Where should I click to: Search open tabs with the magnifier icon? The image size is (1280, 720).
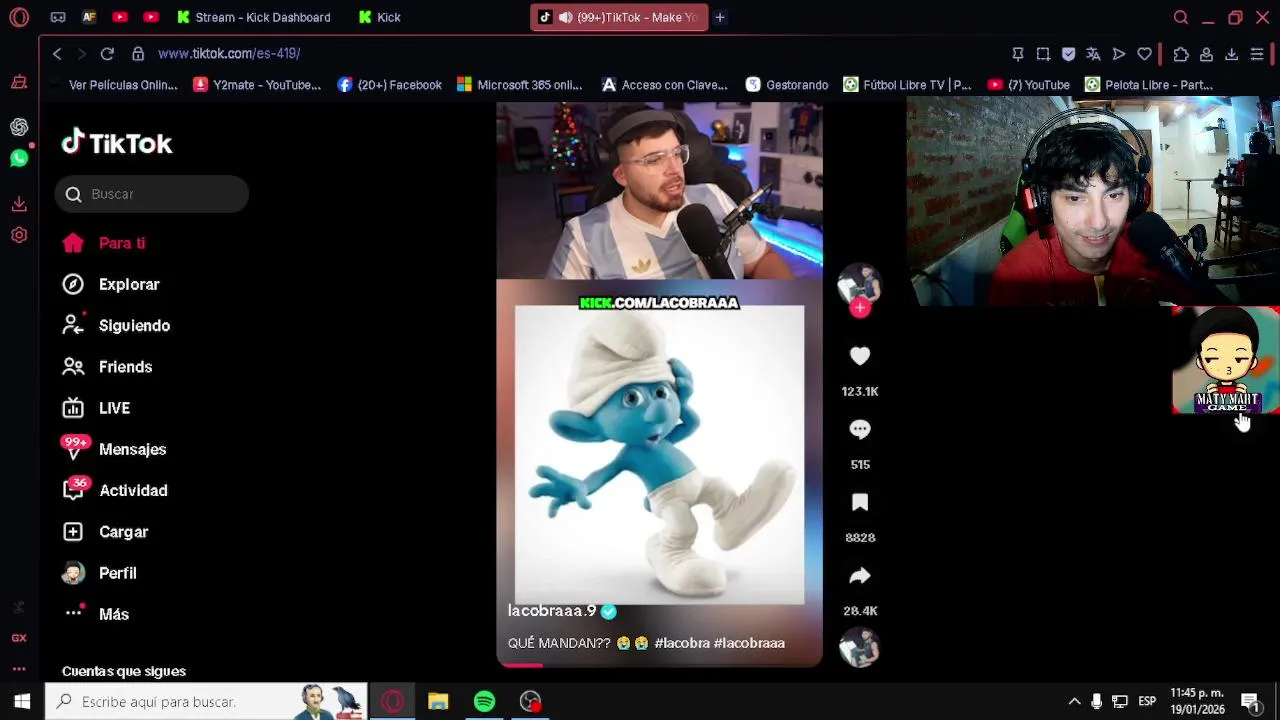1181,17
